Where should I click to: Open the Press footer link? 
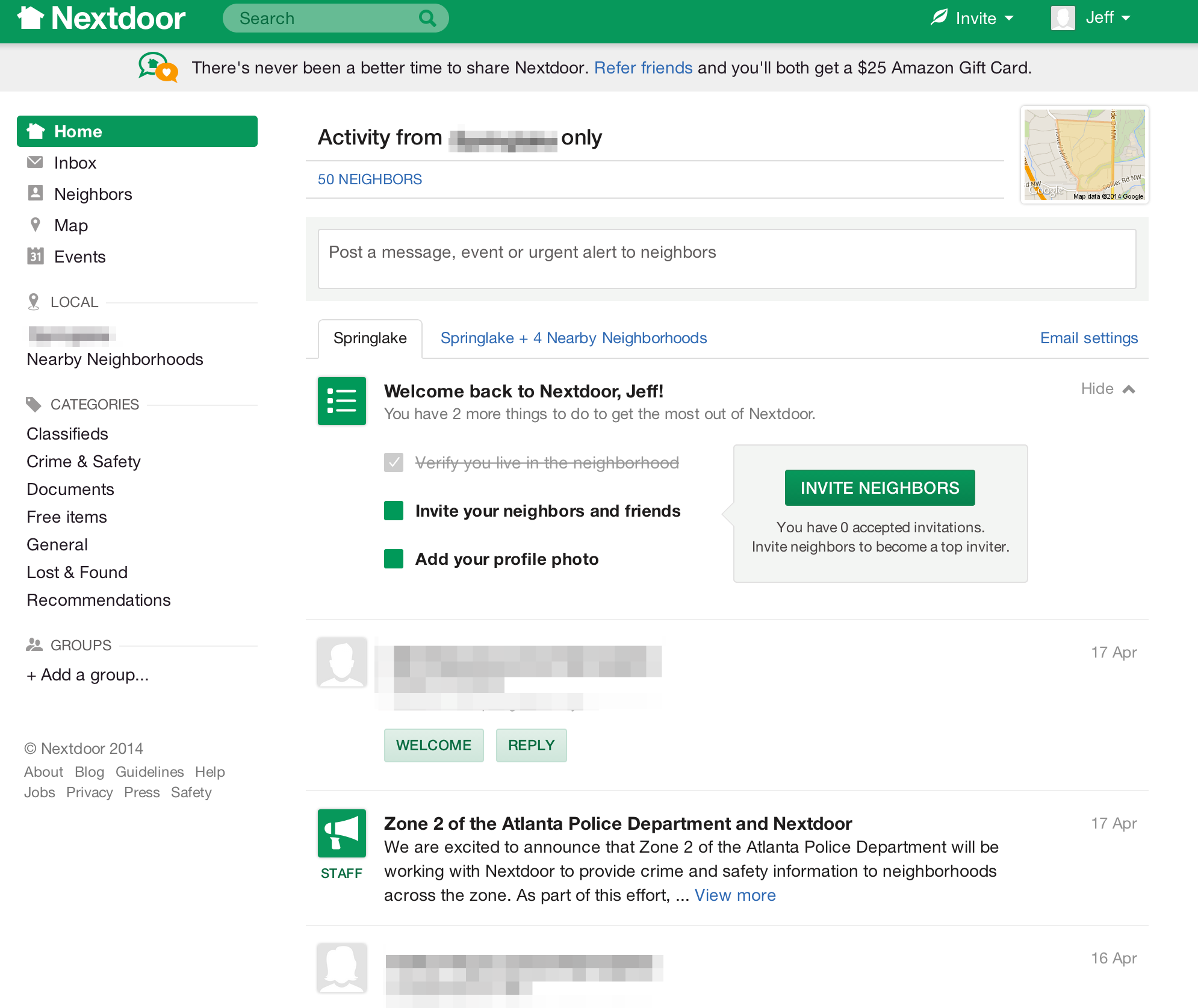[141, 792]
